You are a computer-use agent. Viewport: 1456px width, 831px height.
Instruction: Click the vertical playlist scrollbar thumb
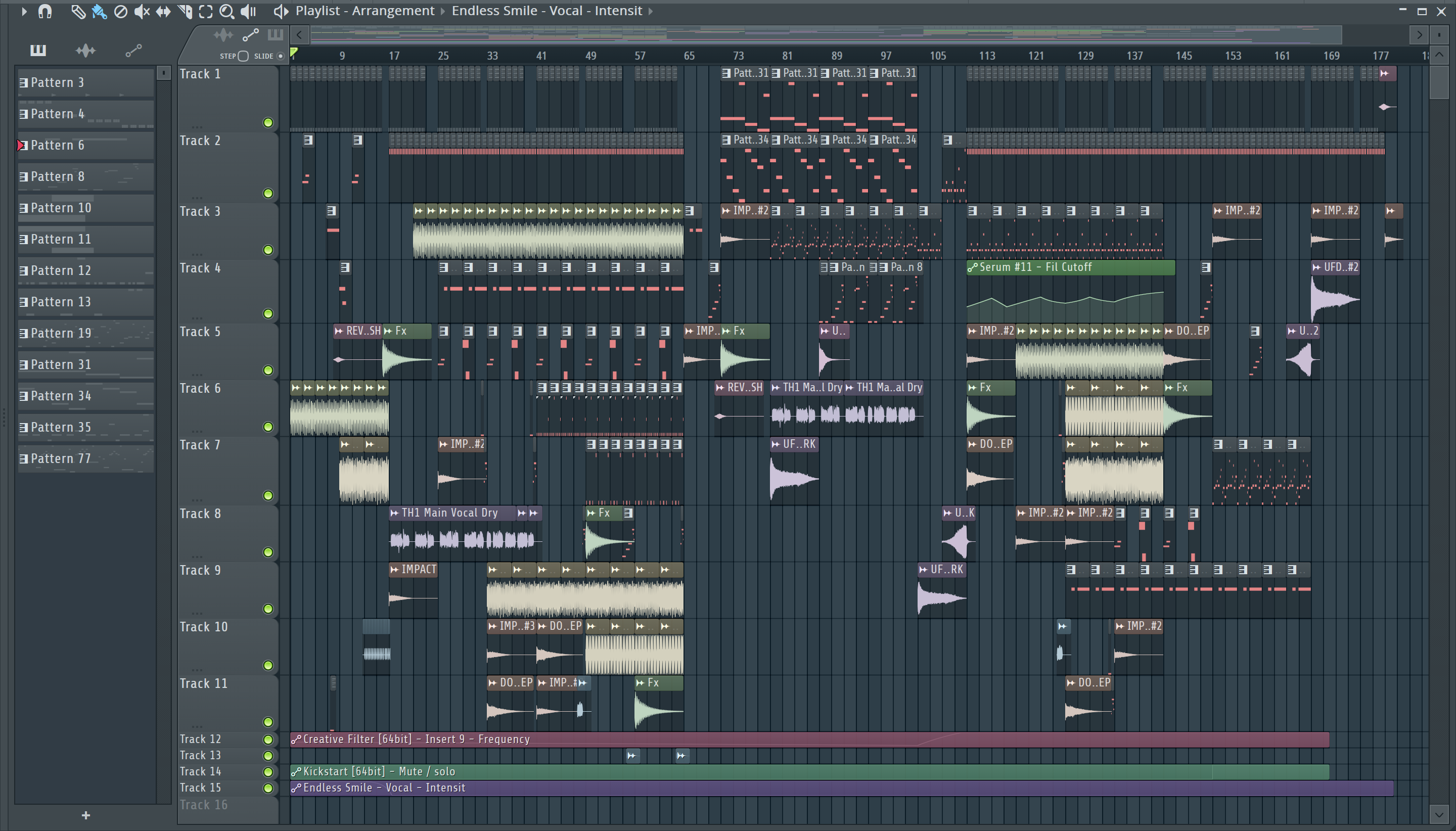(1439, 81)
